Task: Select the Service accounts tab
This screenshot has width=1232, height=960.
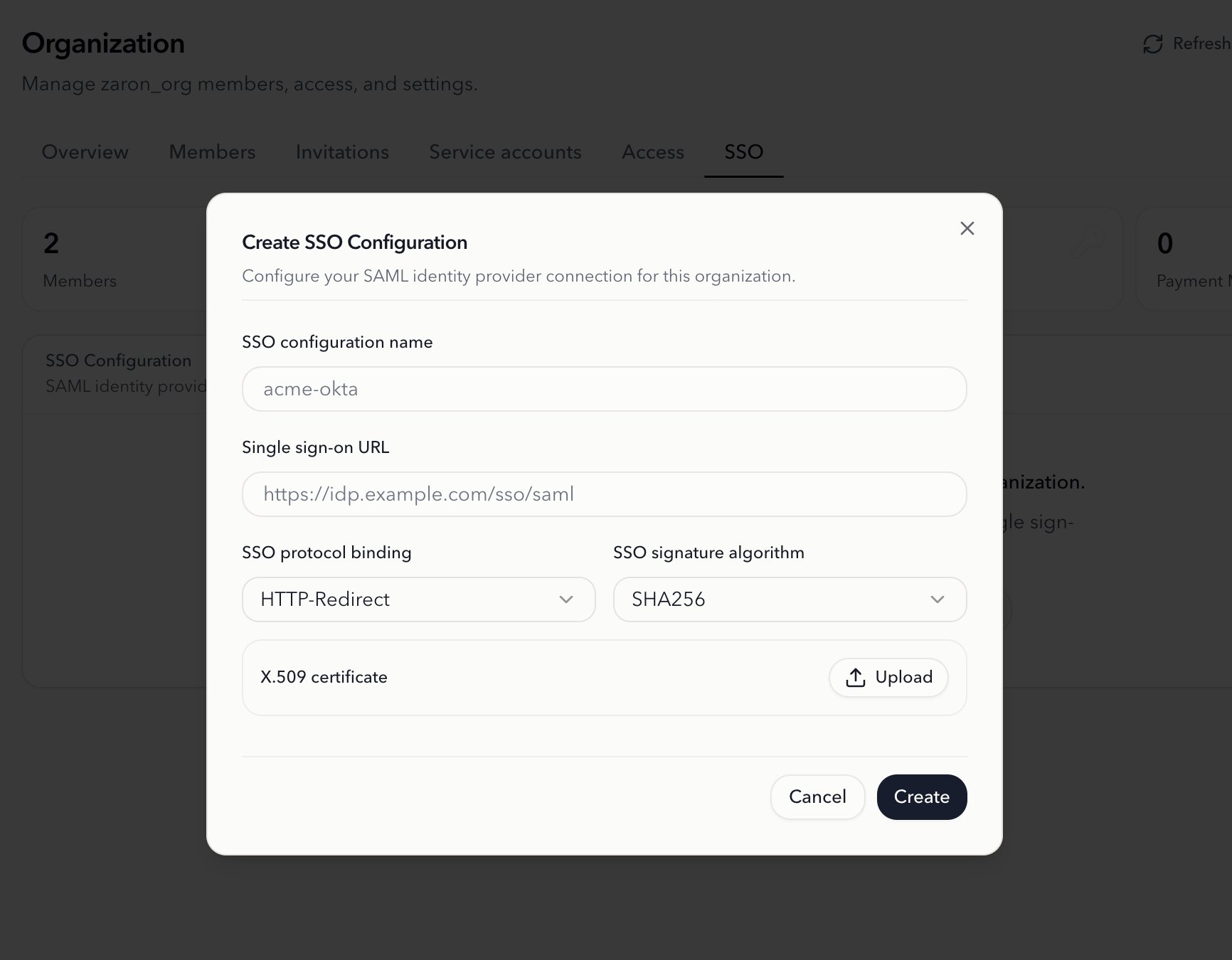Action: [505, 152]
